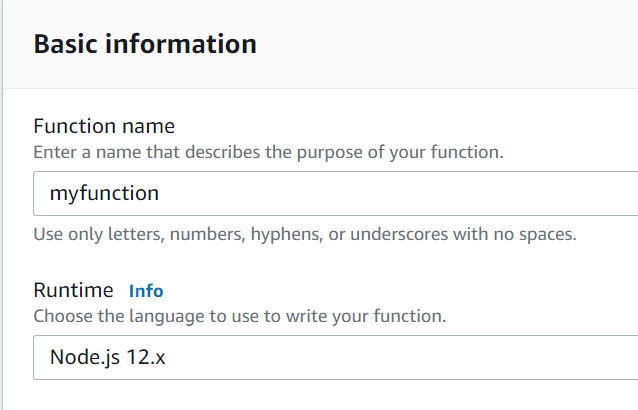This screenshot has height=410, width=638.
Task: Click into the Function name input field
Action: (x=335, y=194)
